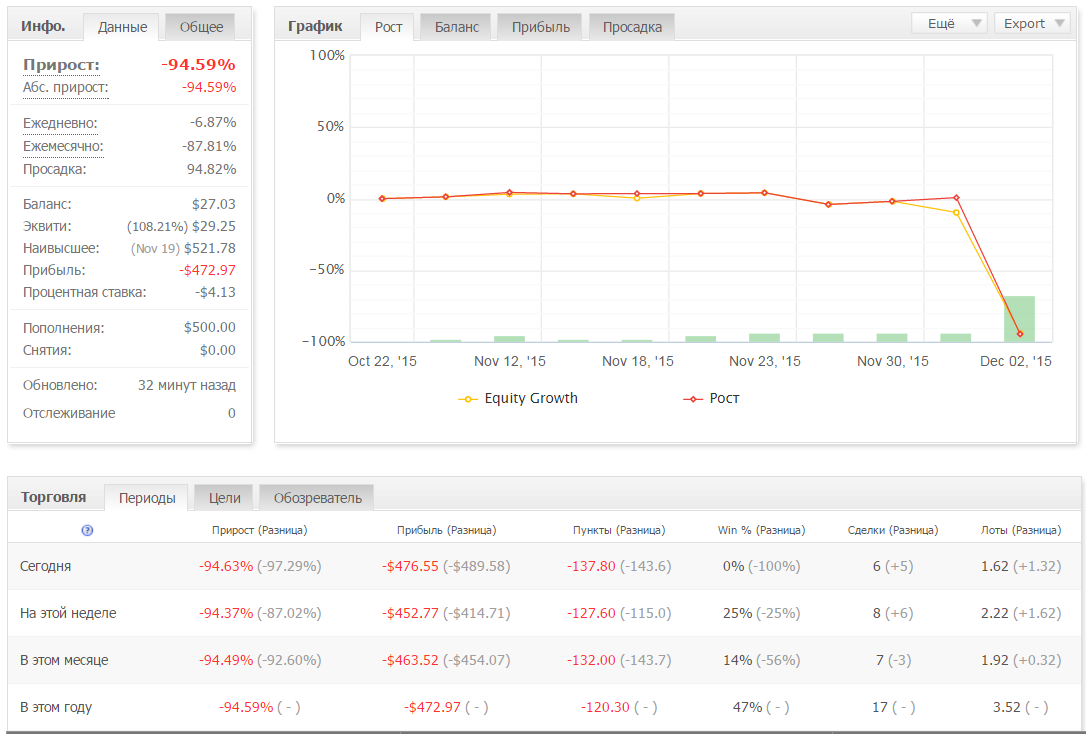Image resolution: width=1086 pixels, height=734 pixels.
Task: Click the Лоты (Разница) column header
Action: click(1021, 530)
